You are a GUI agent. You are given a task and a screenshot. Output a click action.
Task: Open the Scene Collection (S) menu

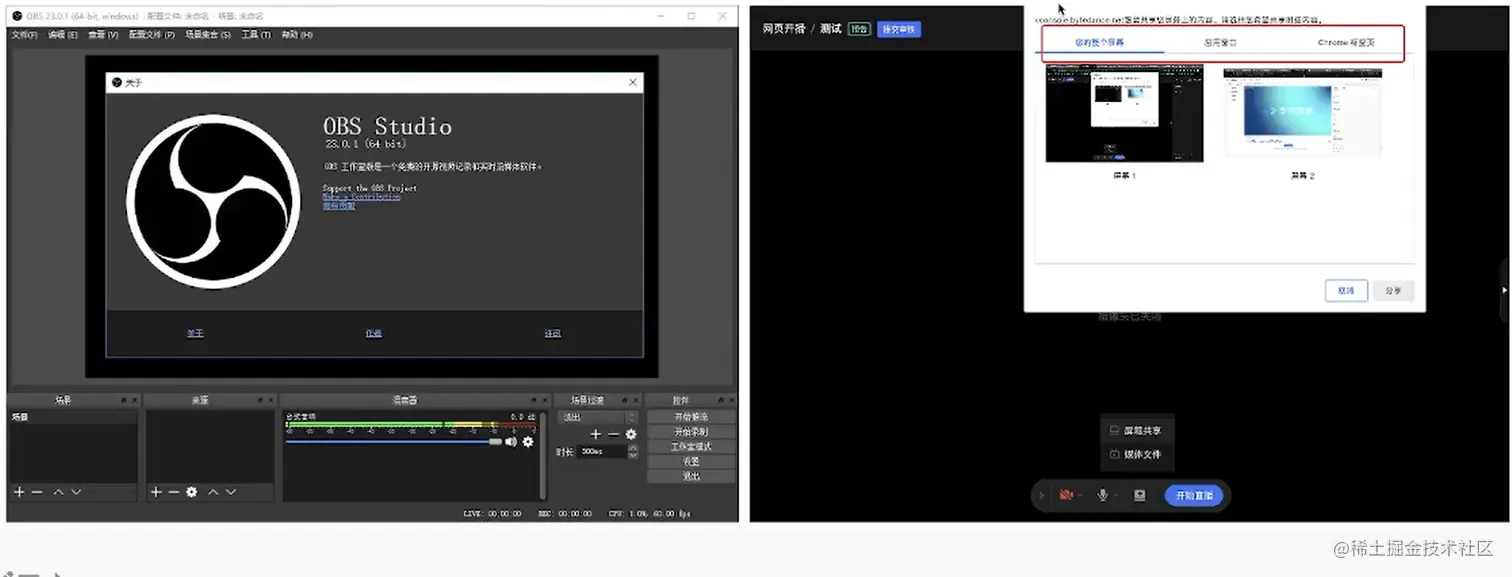coord(208,35)
